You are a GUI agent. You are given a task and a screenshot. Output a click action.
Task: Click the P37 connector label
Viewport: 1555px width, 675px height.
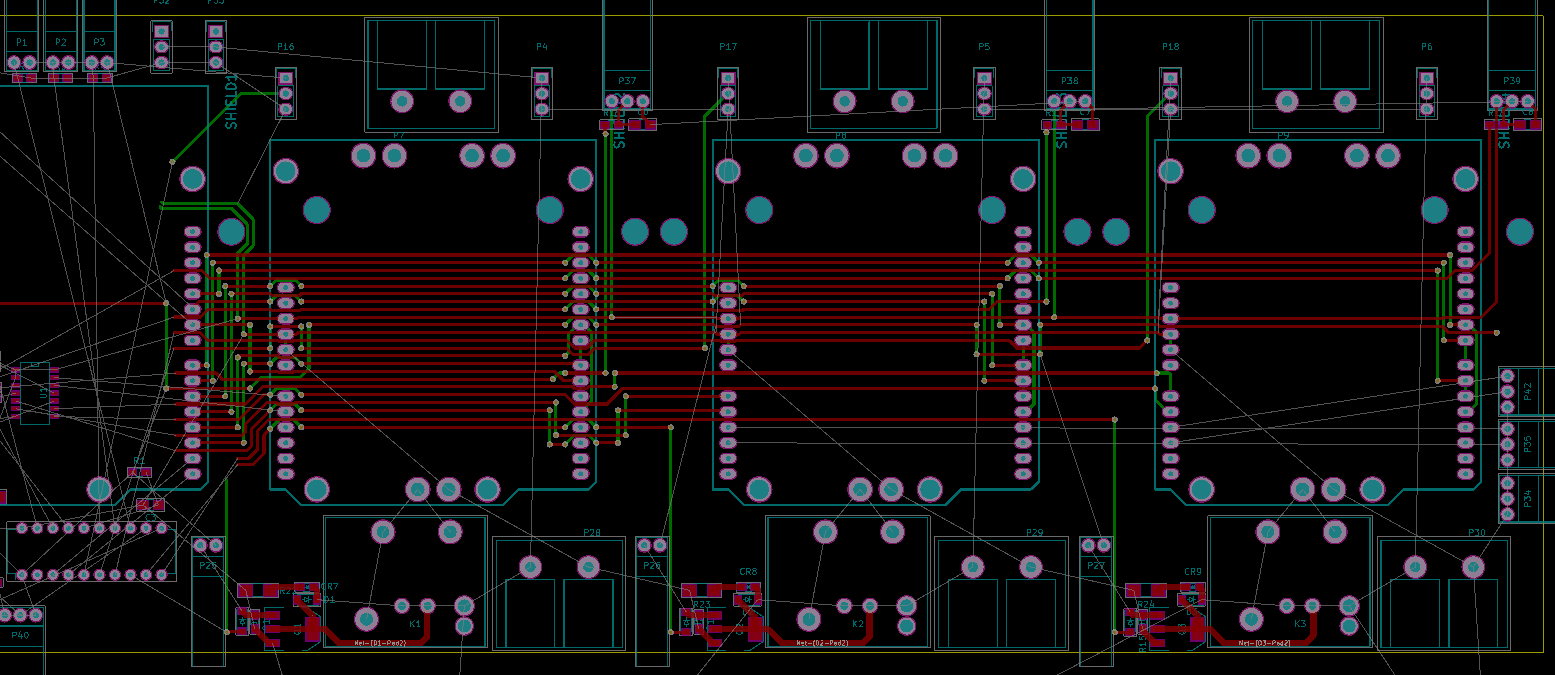627,80
